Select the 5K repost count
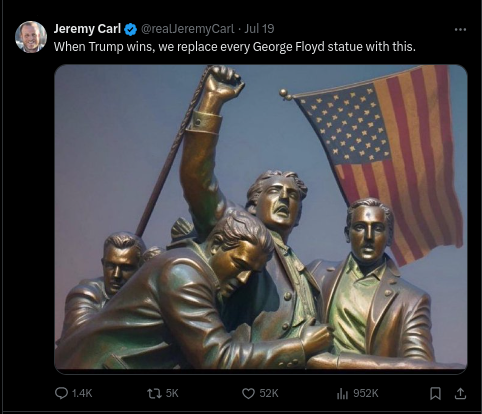 pos(172,394)
